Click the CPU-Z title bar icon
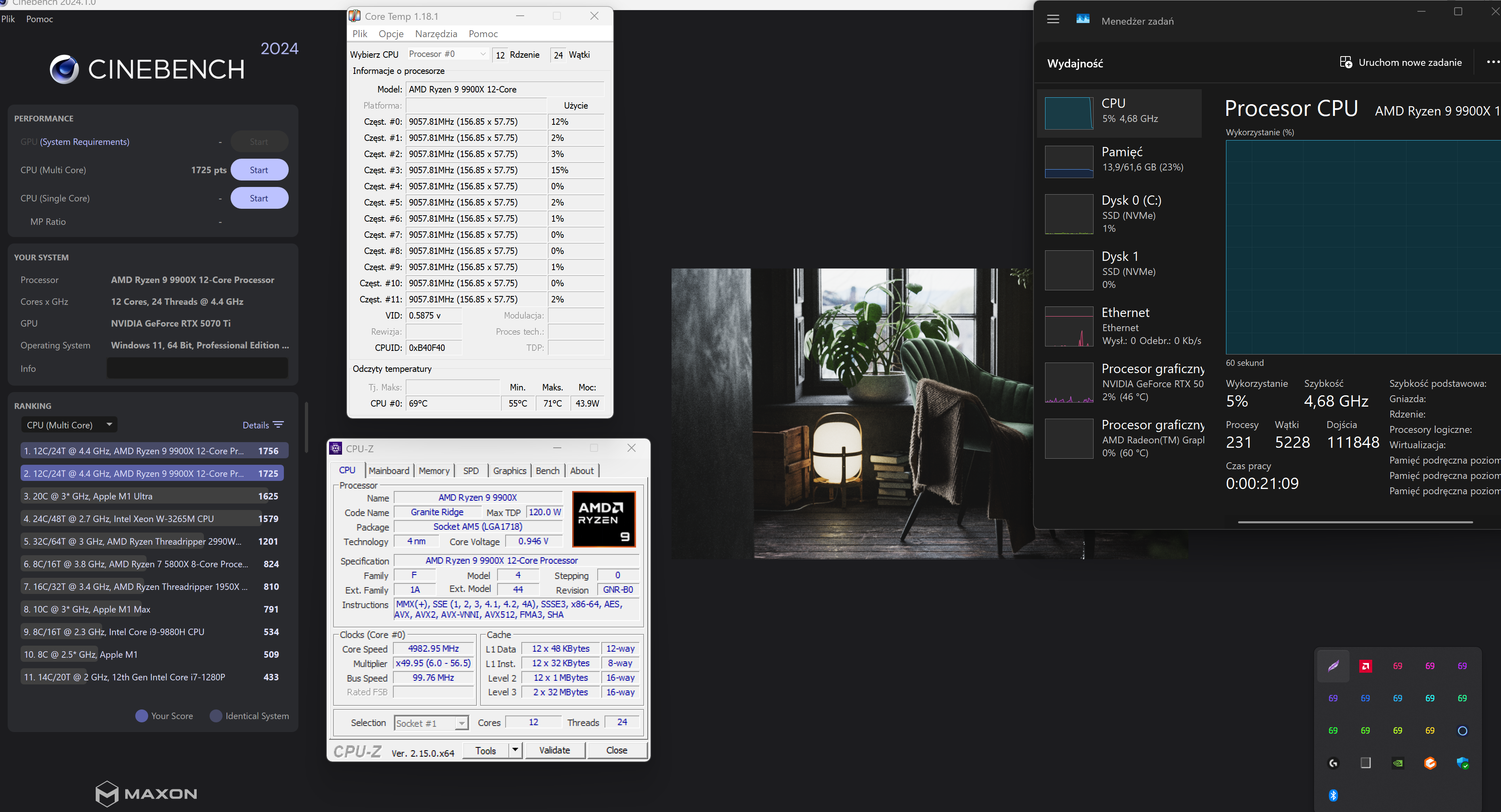The width and height of the screenshot is (1501, 812). click(335, 448)
